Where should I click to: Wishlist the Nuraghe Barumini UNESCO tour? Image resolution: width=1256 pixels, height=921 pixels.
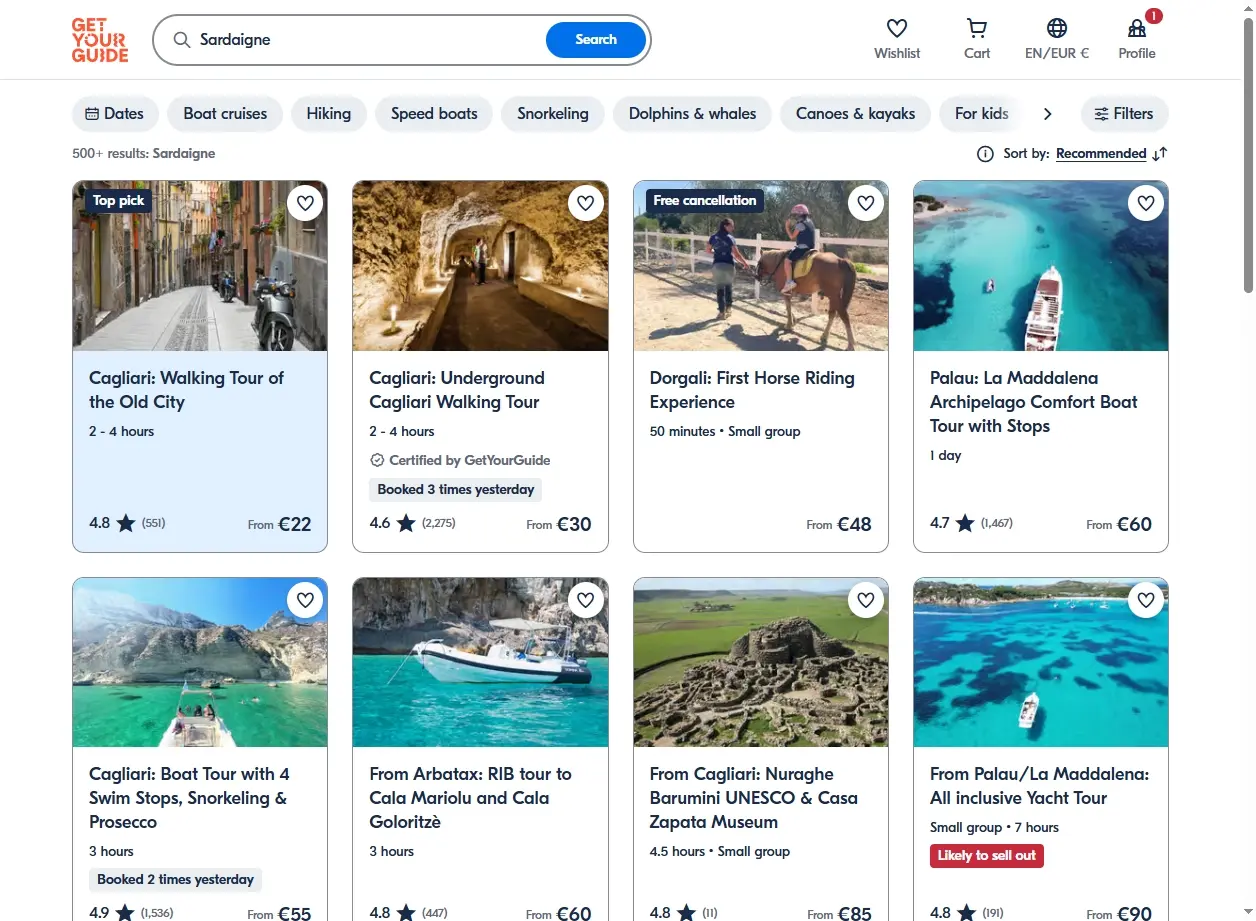click(x=866, y=600)
